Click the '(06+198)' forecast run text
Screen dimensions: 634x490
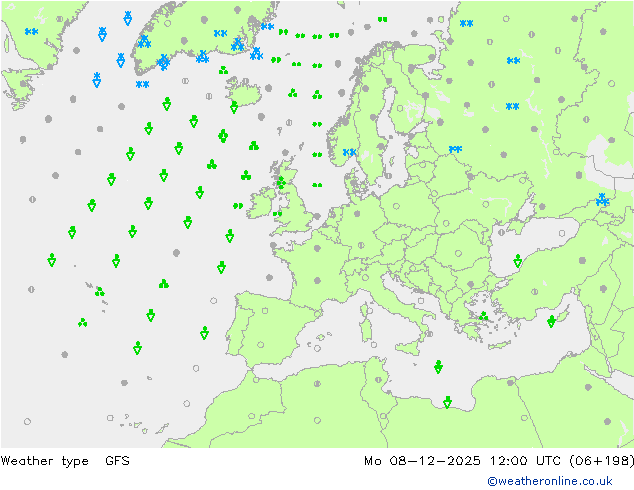pyautogui.click(x=602, y=461)
